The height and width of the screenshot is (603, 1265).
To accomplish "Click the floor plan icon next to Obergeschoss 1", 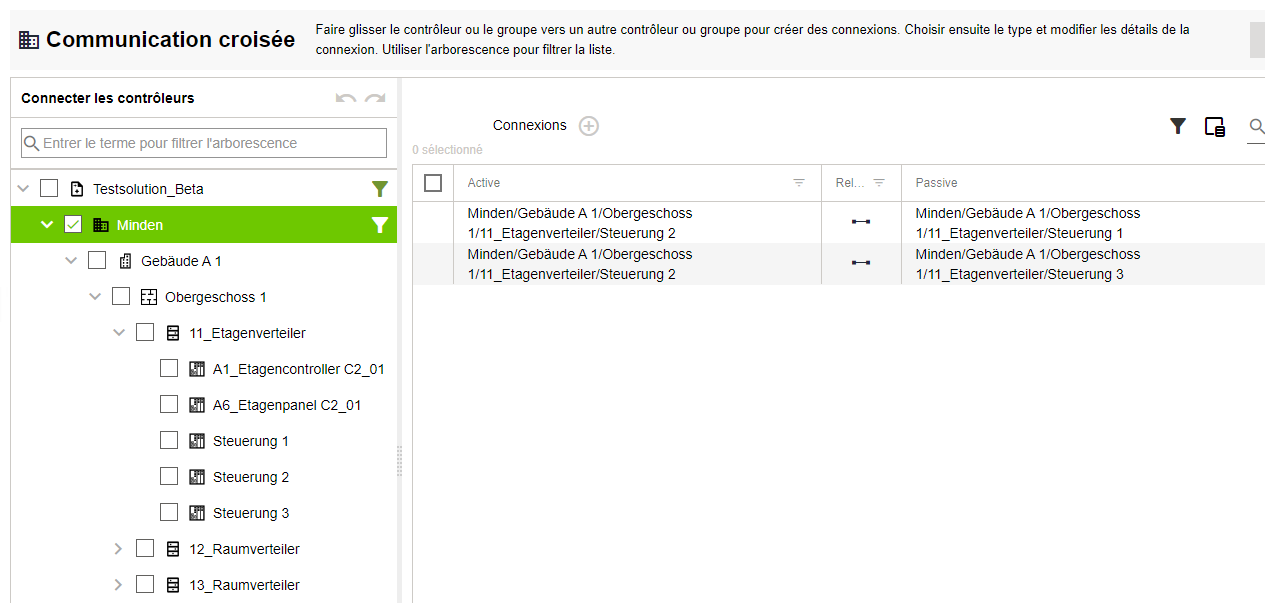I will [x=149, y=297].
